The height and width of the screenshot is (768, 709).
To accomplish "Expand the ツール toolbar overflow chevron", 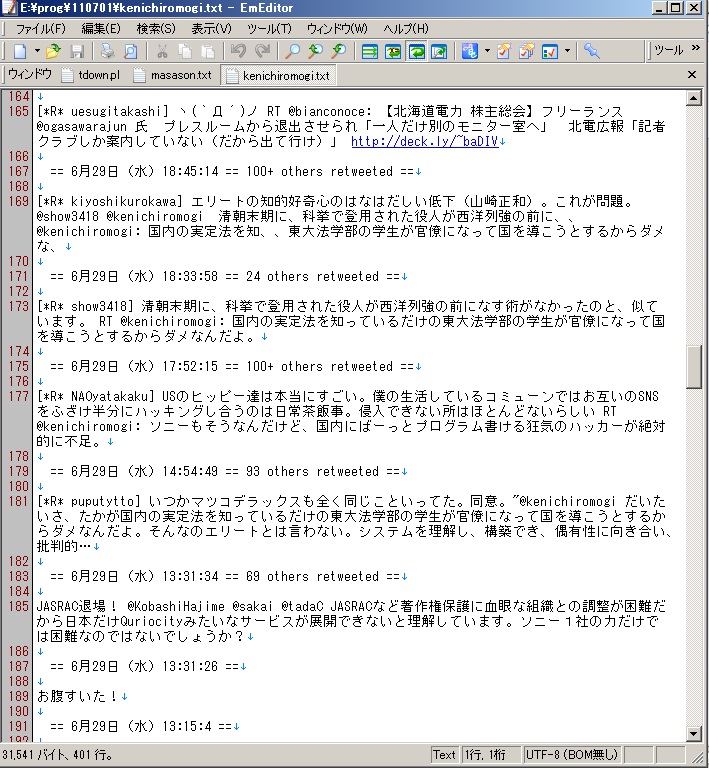I will pos(696,48).
